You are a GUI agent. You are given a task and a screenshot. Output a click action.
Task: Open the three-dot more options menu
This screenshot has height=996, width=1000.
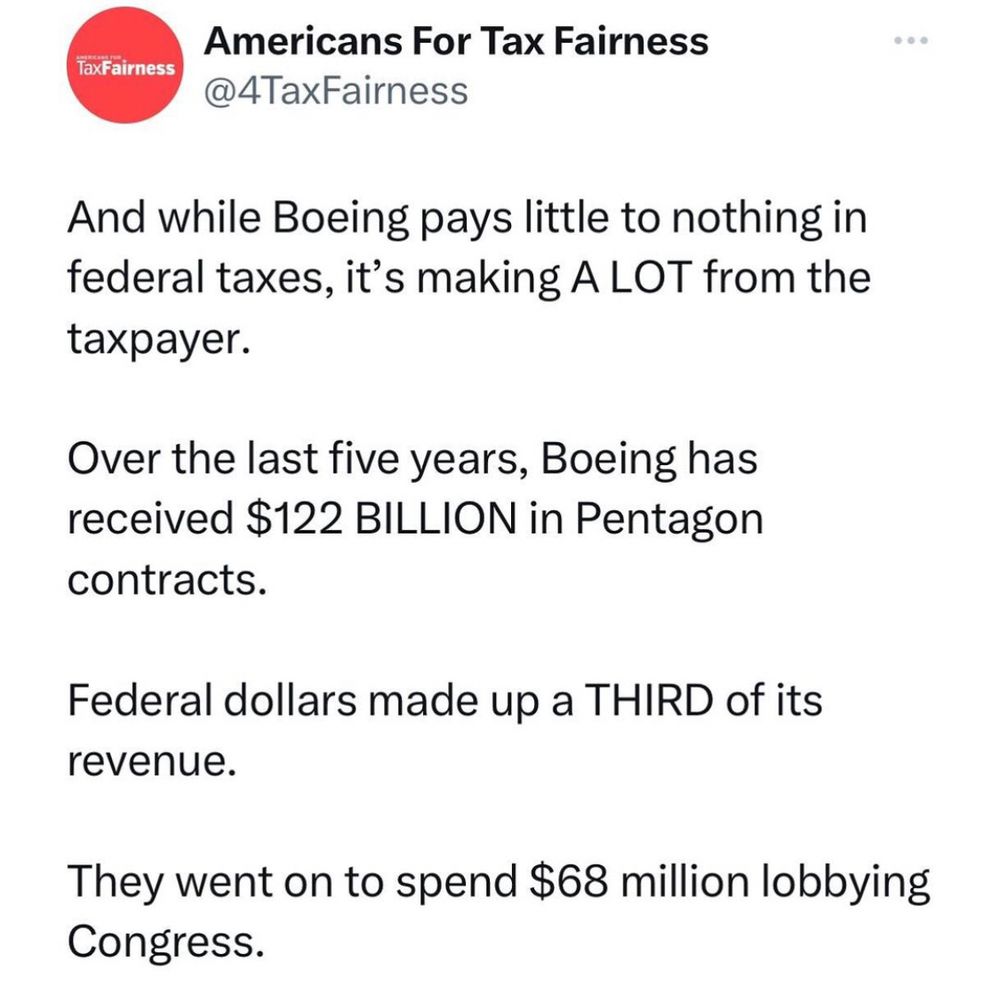[x=911, y=41]
